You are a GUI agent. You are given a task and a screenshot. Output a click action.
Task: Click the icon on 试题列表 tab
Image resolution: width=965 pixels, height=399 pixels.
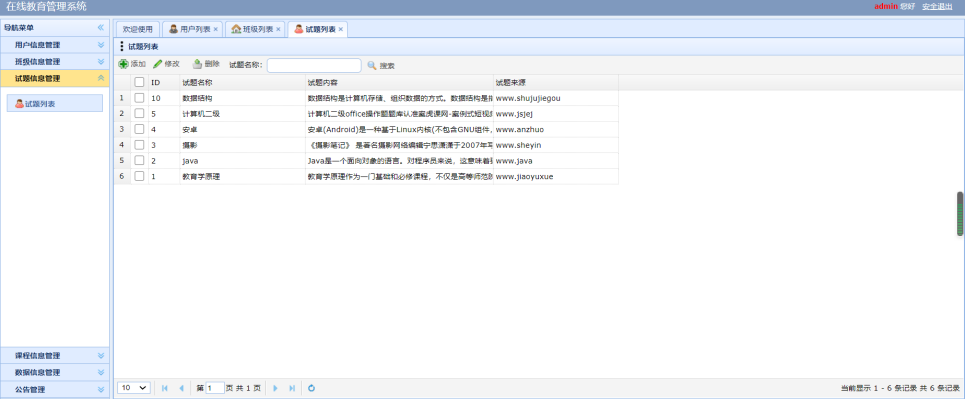coord(298,29)
